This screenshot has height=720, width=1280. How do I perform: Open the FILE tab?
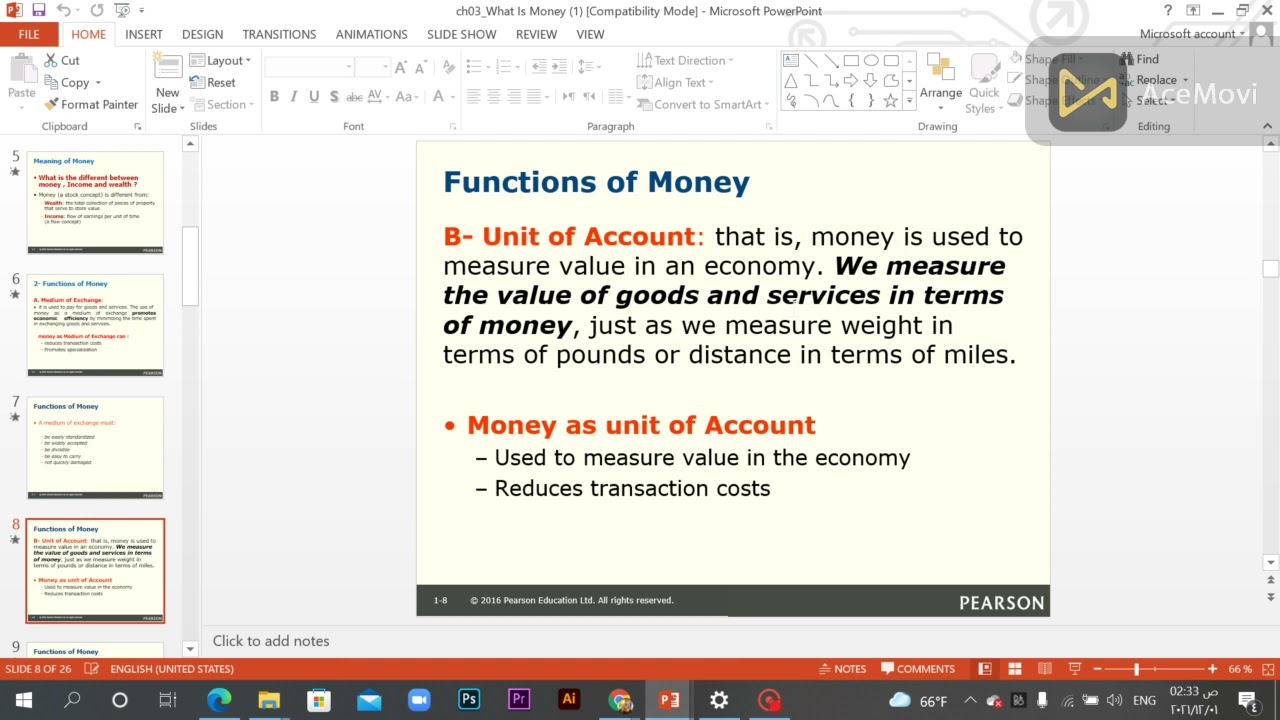coord(29,34)
